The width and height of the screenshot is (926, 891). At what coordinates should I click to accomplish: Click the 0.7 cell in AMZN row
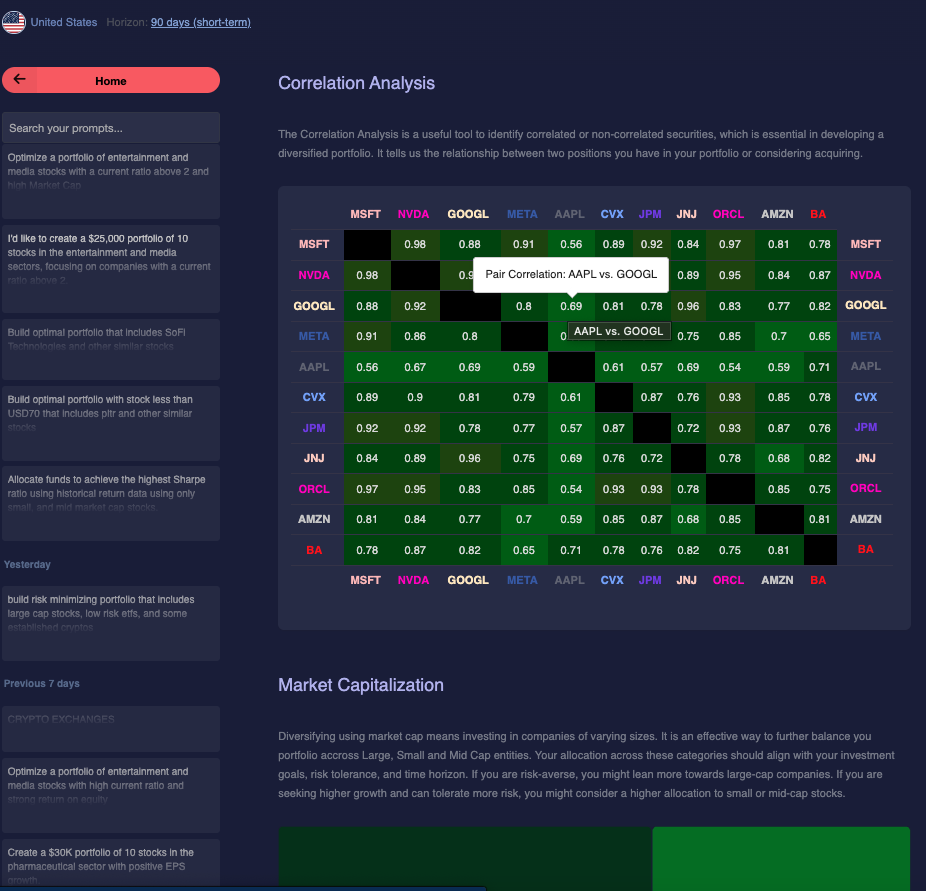(x=524, y=520)
